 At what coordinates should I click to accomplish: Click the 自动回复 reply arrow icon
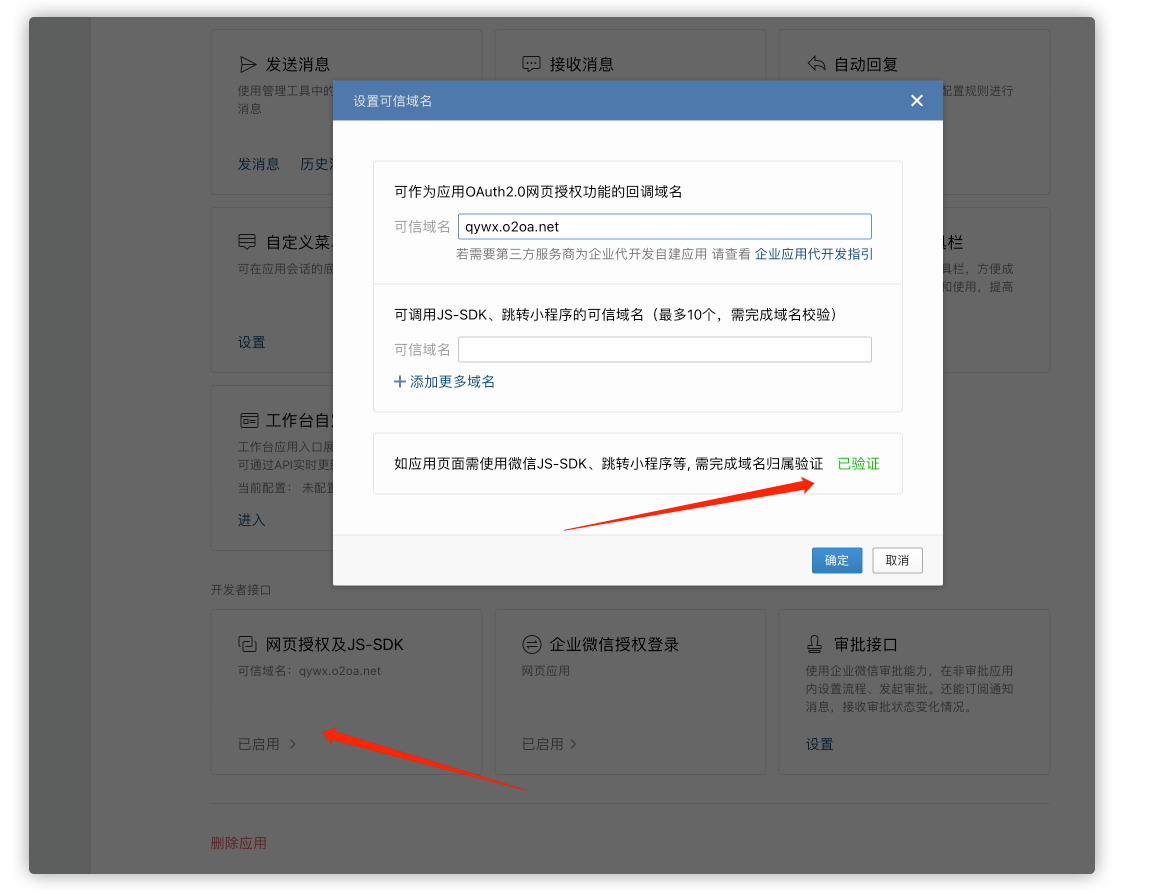[816, 65]
